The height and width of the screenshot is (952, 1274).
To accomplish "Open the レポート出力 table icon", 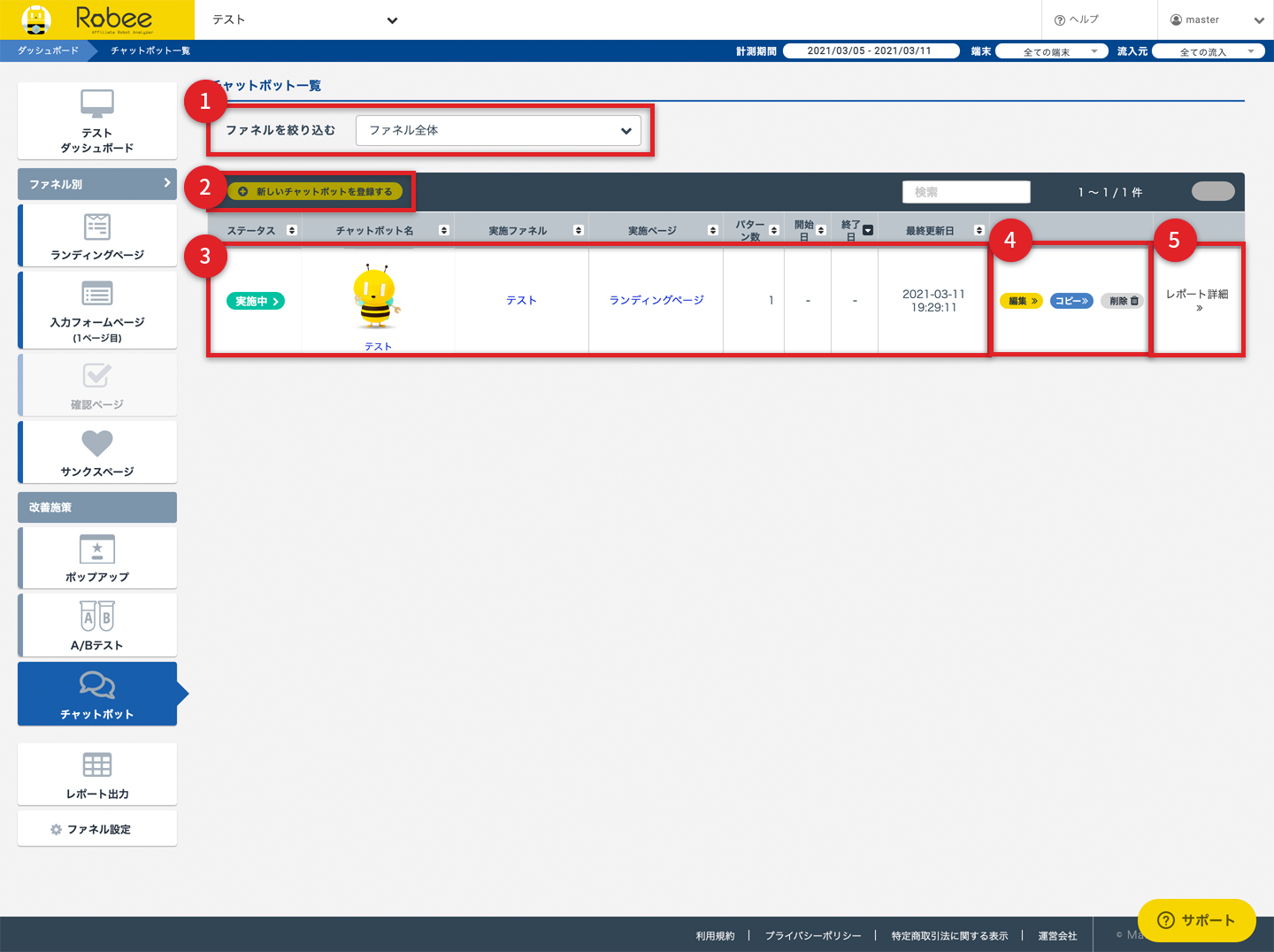I will pyautogui.click(x=97, y=764).
